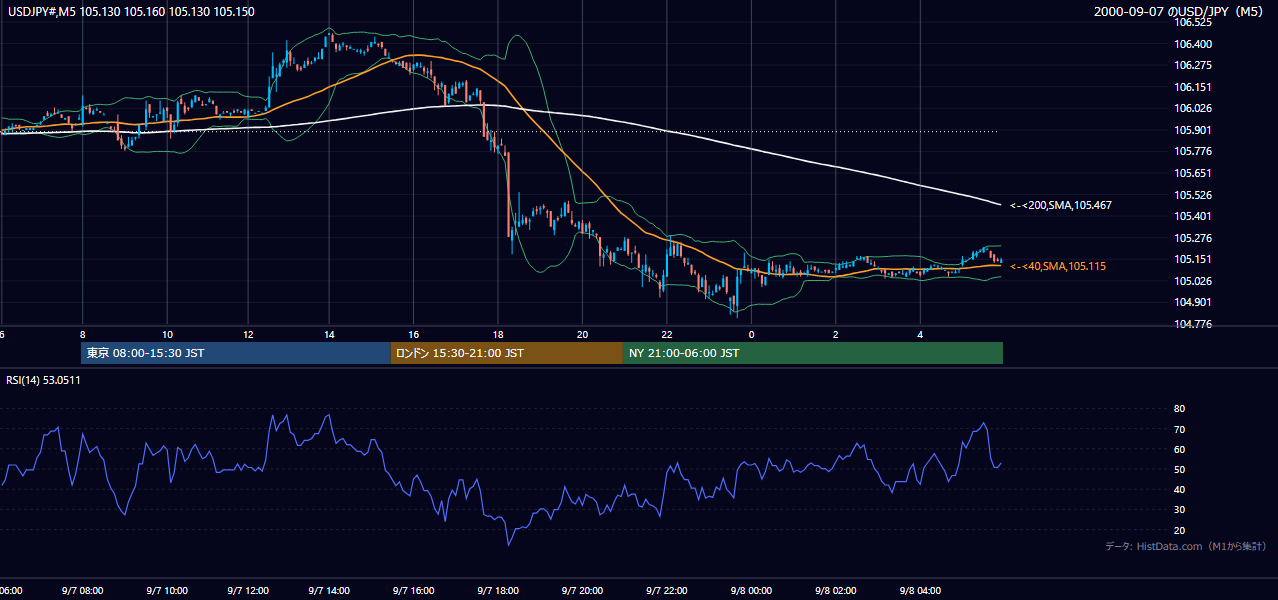The width and height of the screenshot is (1278, 600).
Task: Click the 104.776 price axis label
Action: pyautogui.click(x=1193, y=324)
